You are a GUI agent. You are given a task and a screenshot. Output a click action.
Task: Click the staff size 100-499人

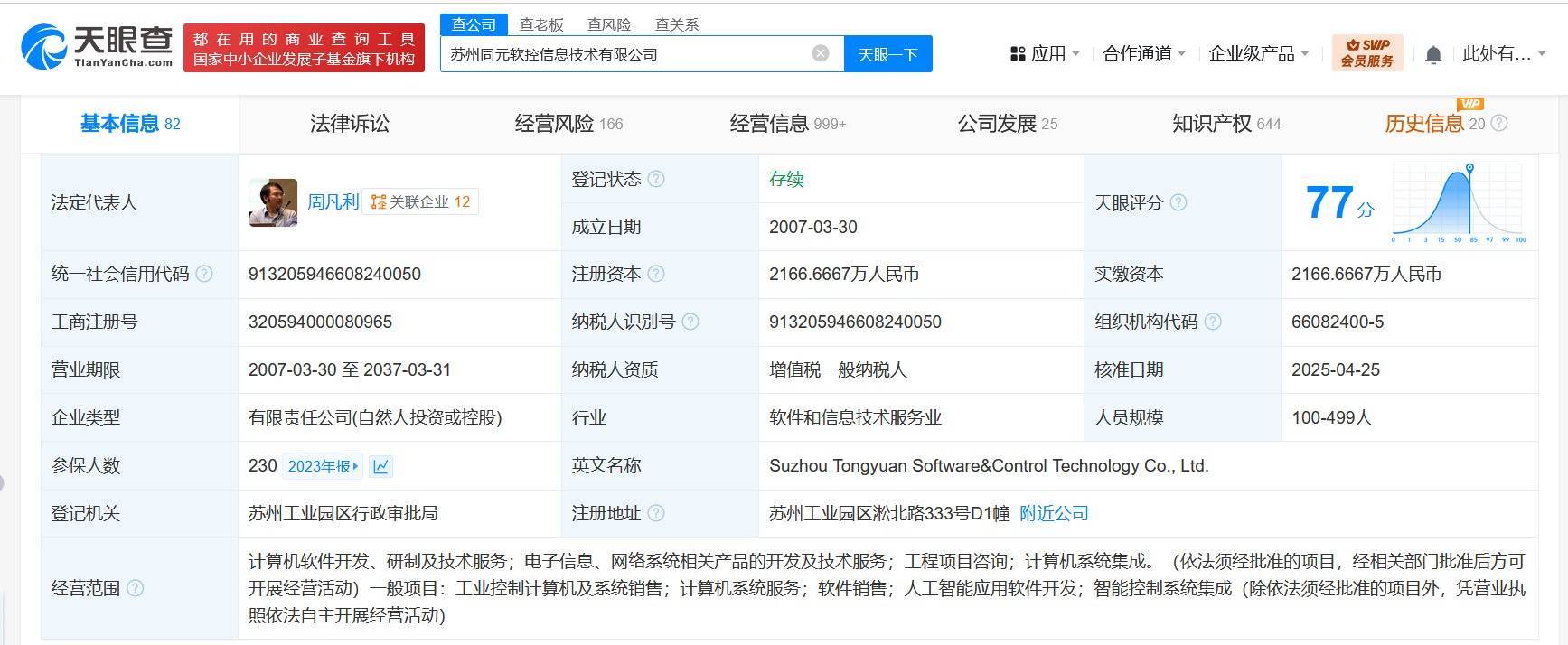[x=1332, y=417]
